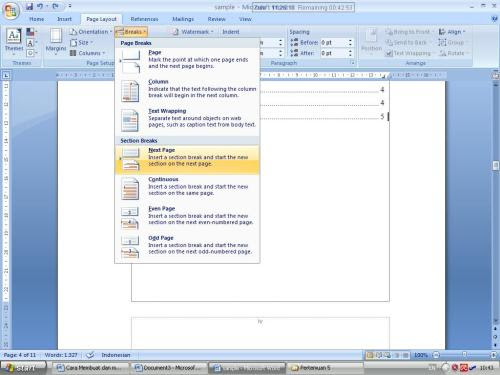Open the Review tab
500x375 pixels.
click(x=216, y=19)
